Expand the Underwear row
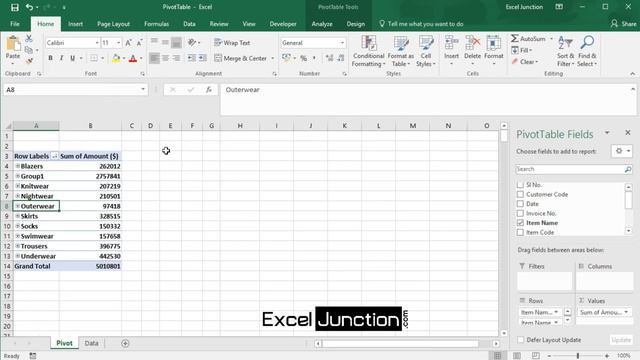This screenshot has width=640, height=360. [18, 256]
